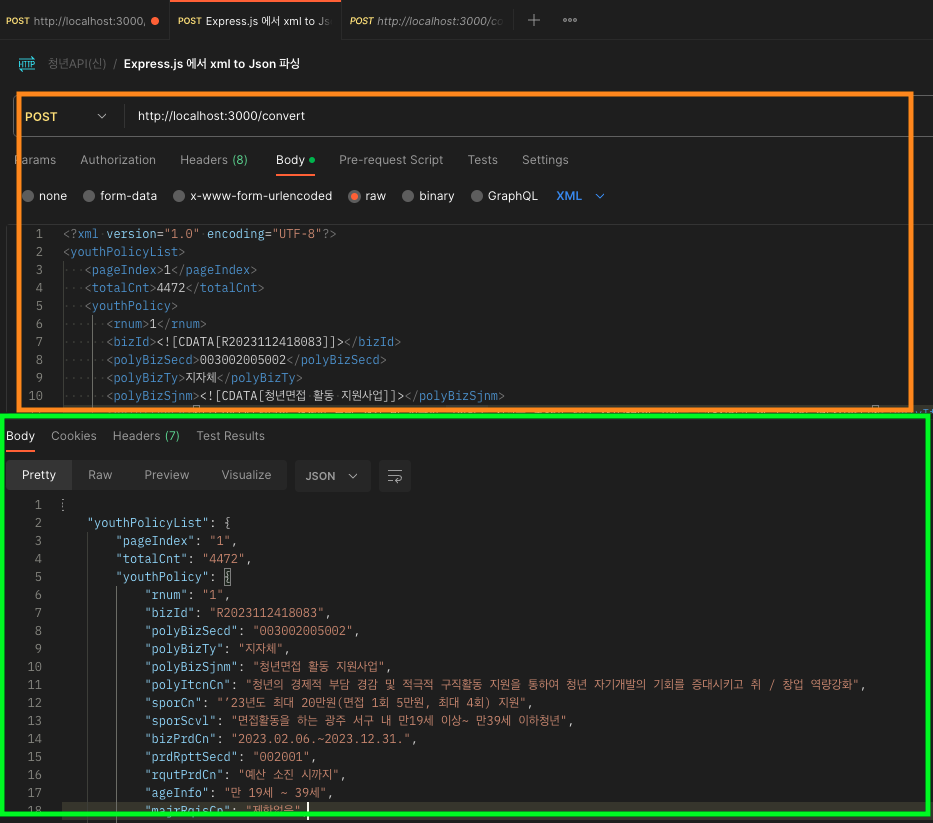
Task: Click request body line with youthPolicyList tag
Action: (x=124, y=252)
